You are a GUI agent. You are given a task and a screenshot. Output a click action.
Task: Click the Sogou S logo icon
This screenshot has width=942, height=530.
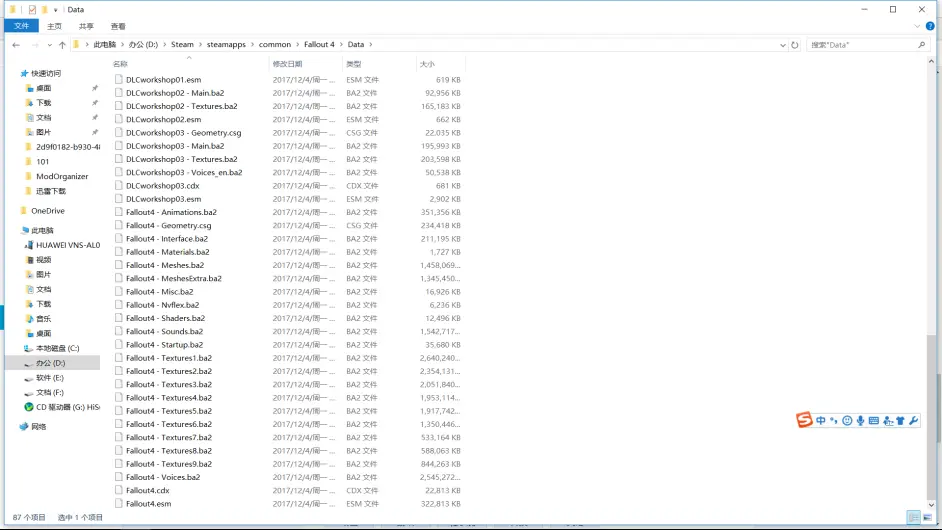(804, 419)
